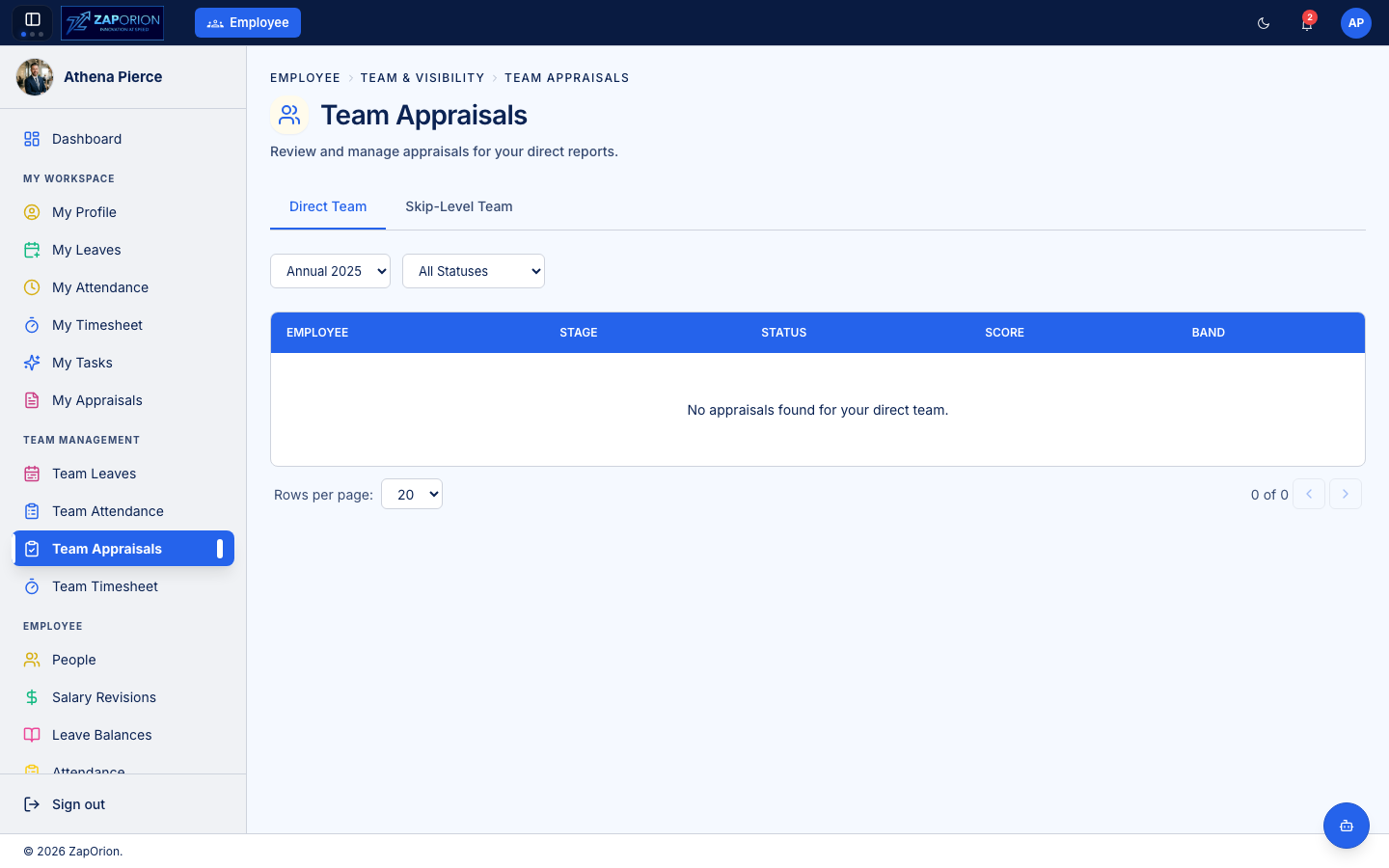The height and width of the screenshot is (868, 1389).
Task: Click the People icon in sidebar
Action: click(32, 660)
